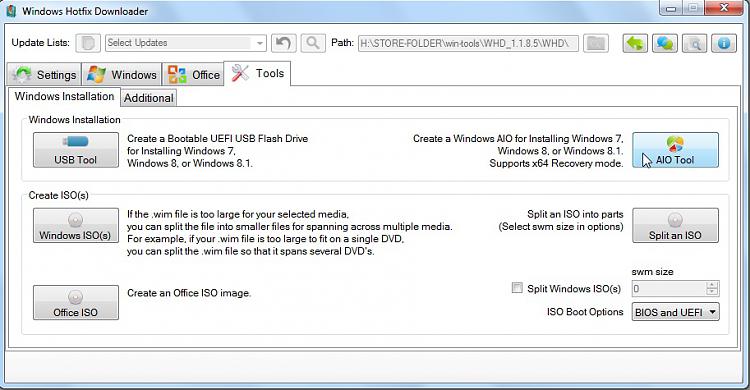The width and height of the screenshot is (750, 390).
Task: Click the 'Update Lists:' label
Action: point(40,43)
